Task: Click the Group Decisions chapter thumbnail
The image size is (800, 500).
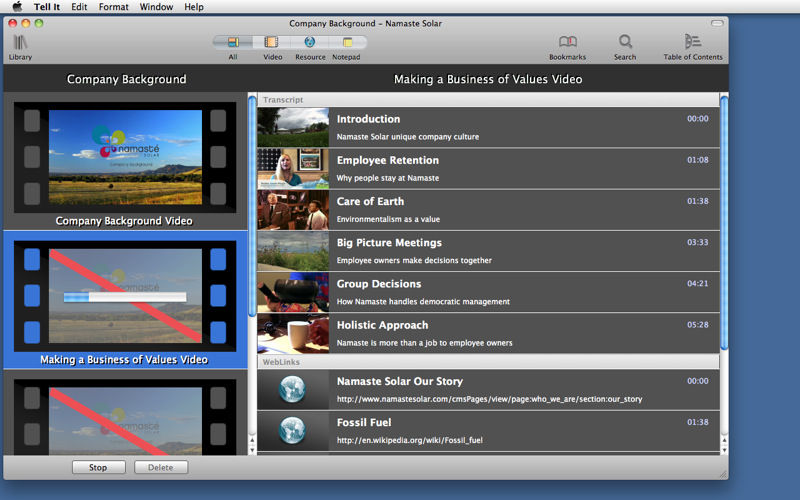Action: click(293, 292)
